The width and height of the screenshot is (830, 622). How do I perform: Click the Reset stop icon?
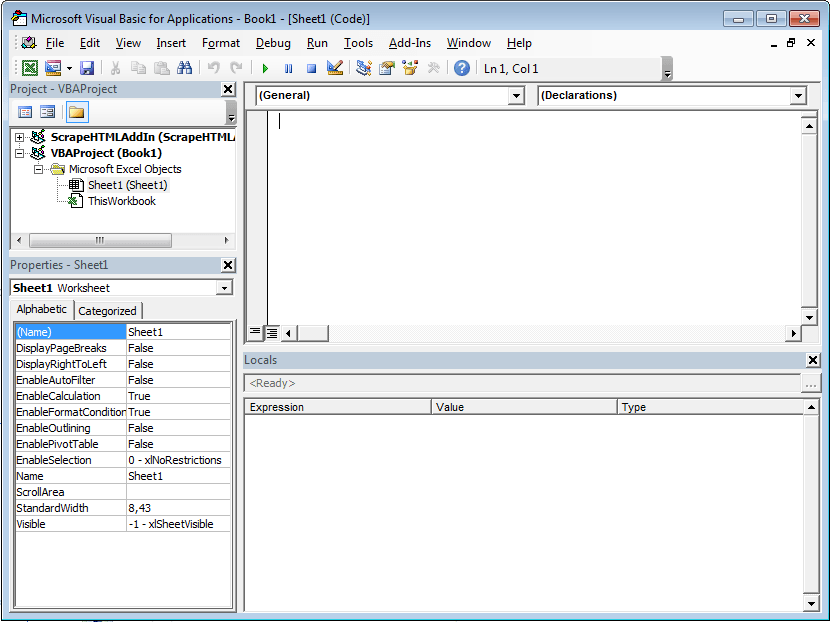pos(312,68)
